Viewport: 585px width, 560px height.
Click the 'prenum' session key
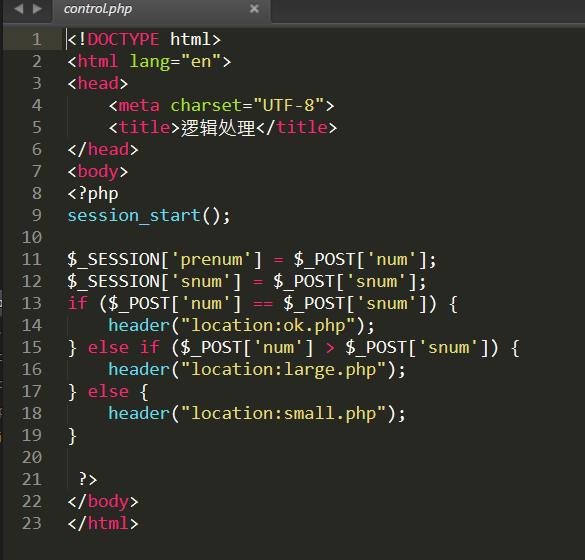click(212, 259)
